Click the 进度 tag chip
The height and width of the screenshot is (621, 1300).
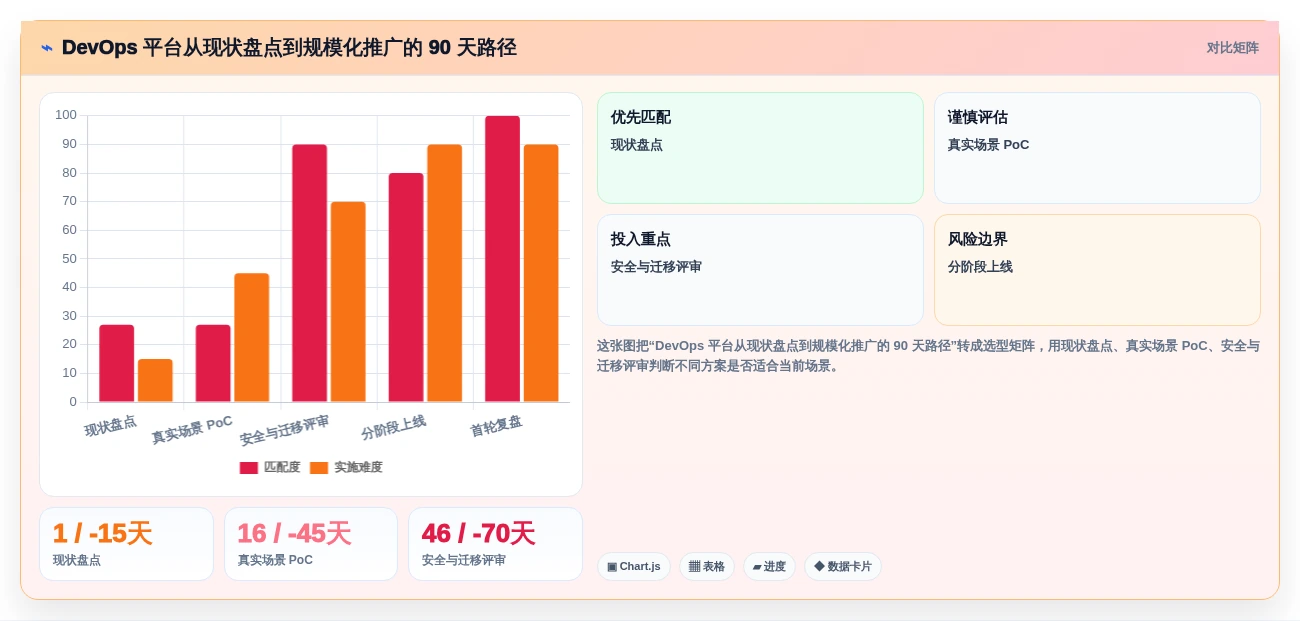(769, 567)
